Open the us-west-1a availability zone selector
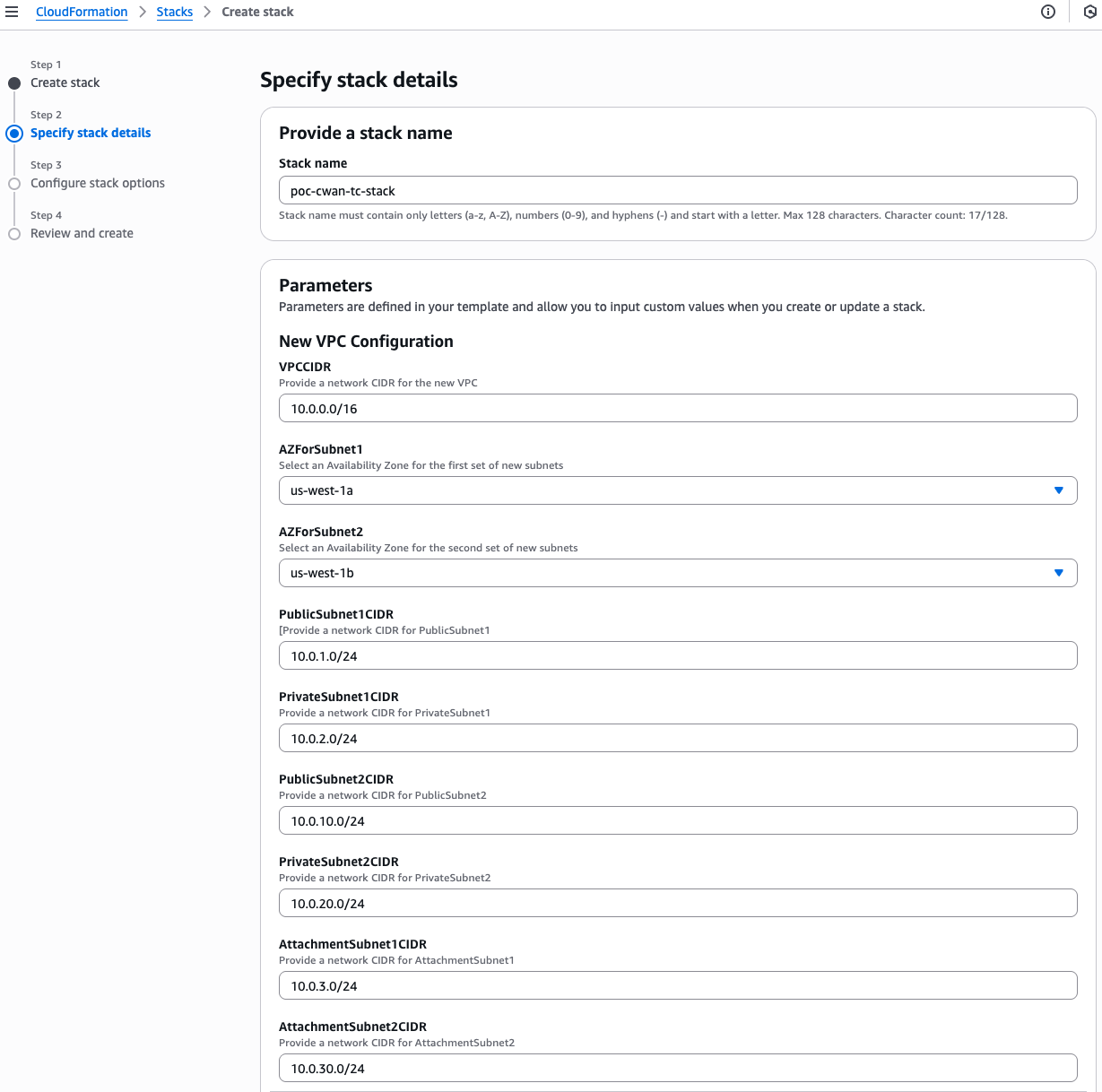The height and width of the screenshot is (1092, 1102). [x=664, y=490]
